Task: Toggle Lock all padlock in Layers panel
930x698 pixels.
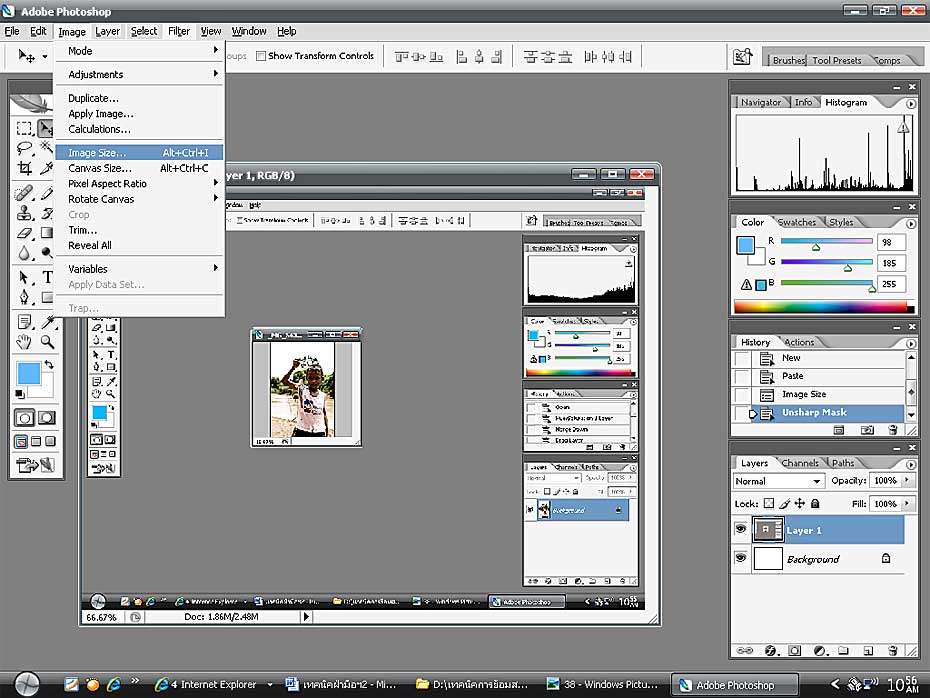Action: [816, 503]
